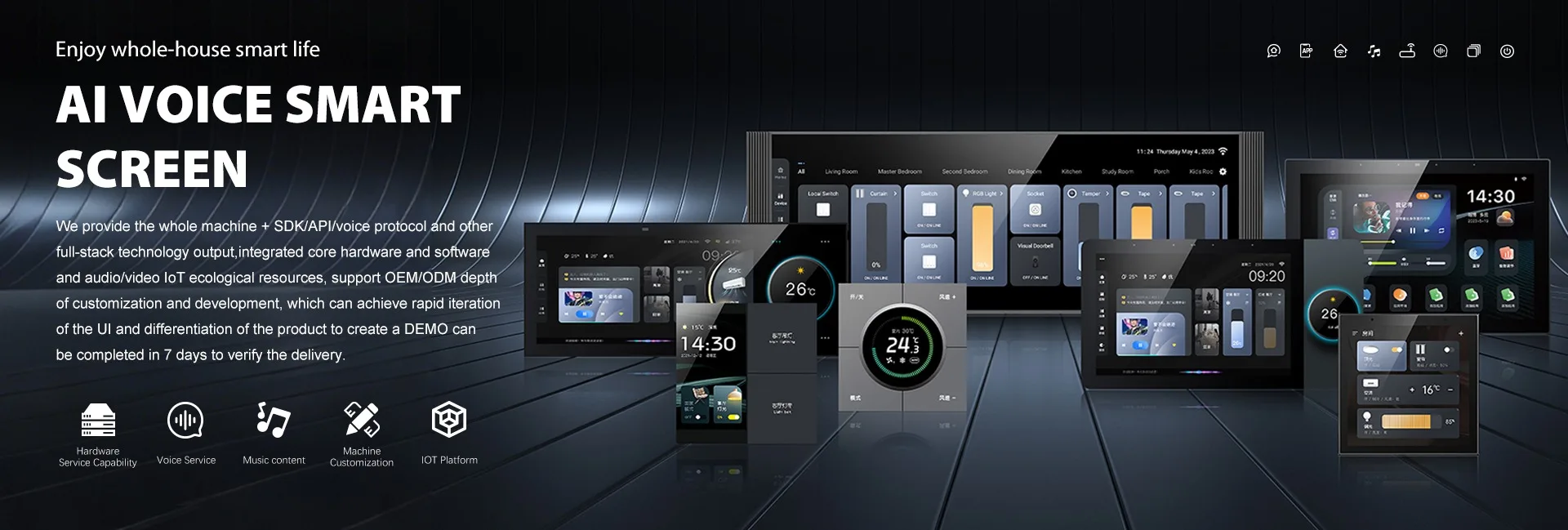Expand the orange Tape card chevron
This screenshot has width=1568, height=530.
tap(1160, 194)
